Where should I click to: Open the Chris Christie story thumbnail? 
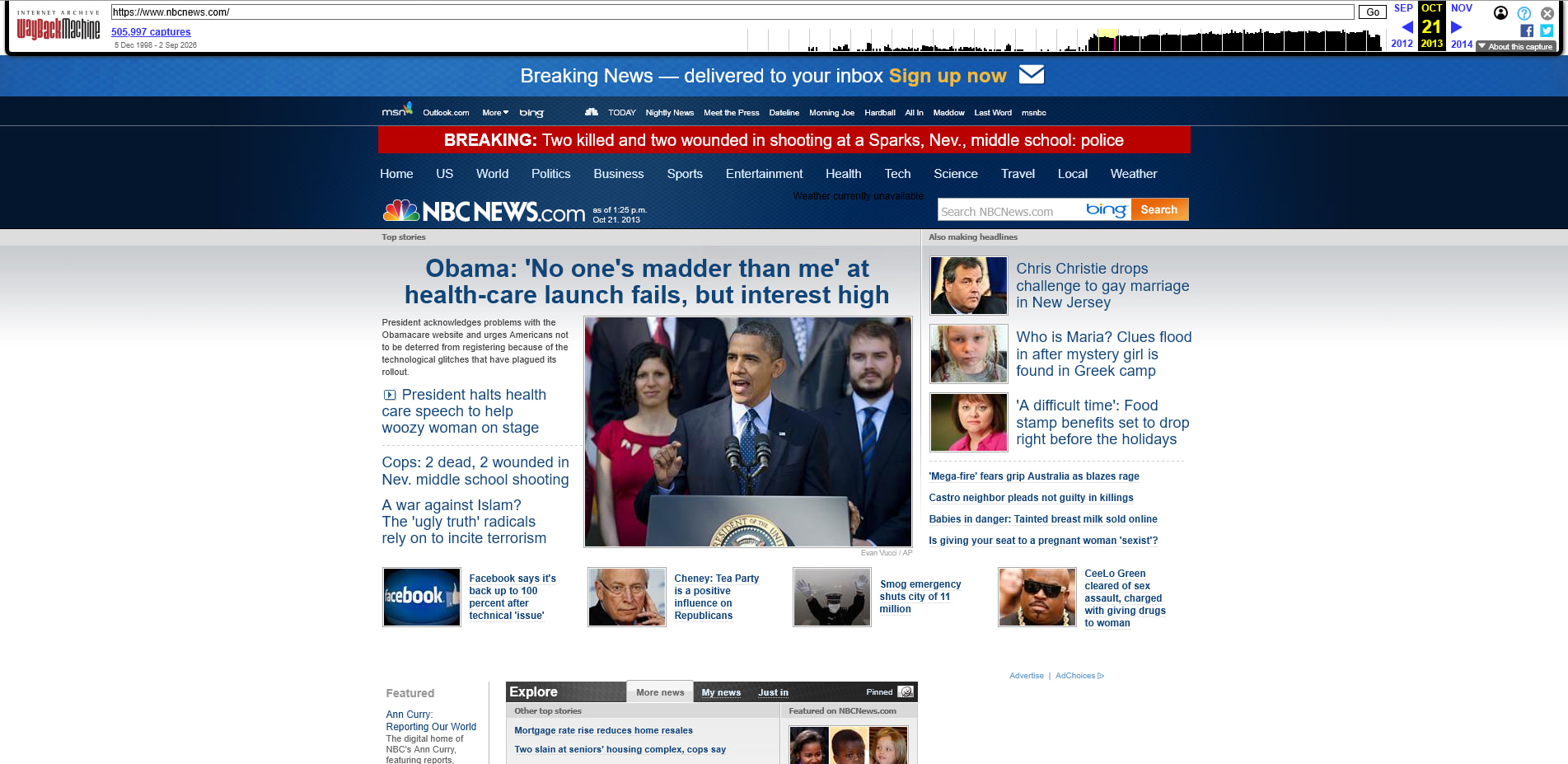point(969,285)
